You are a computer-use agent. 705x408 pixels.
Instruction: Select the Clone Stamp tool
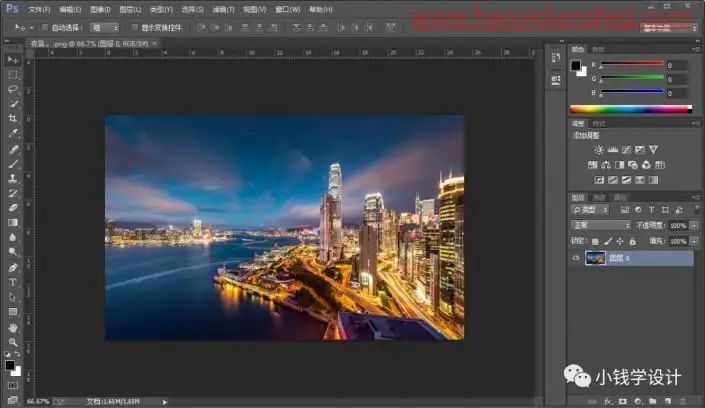13,179
